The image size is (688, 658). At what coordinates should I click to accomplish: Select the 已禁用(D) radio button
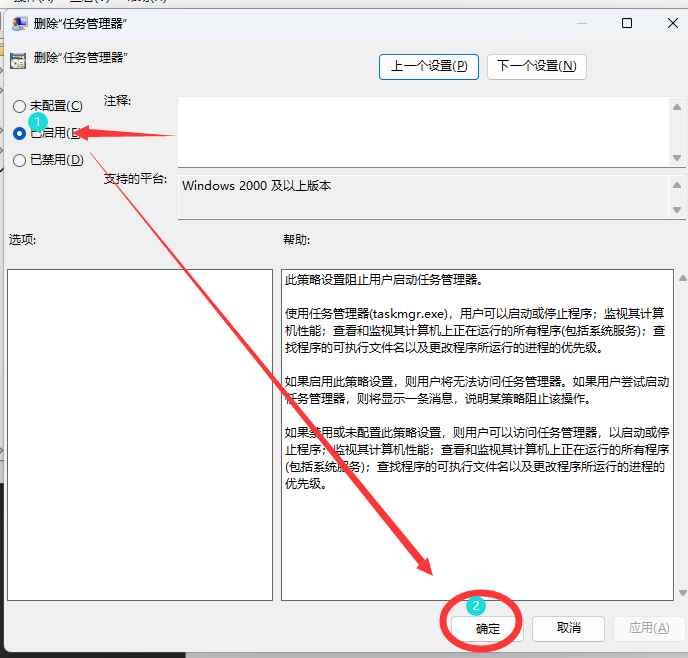point(19,160)
